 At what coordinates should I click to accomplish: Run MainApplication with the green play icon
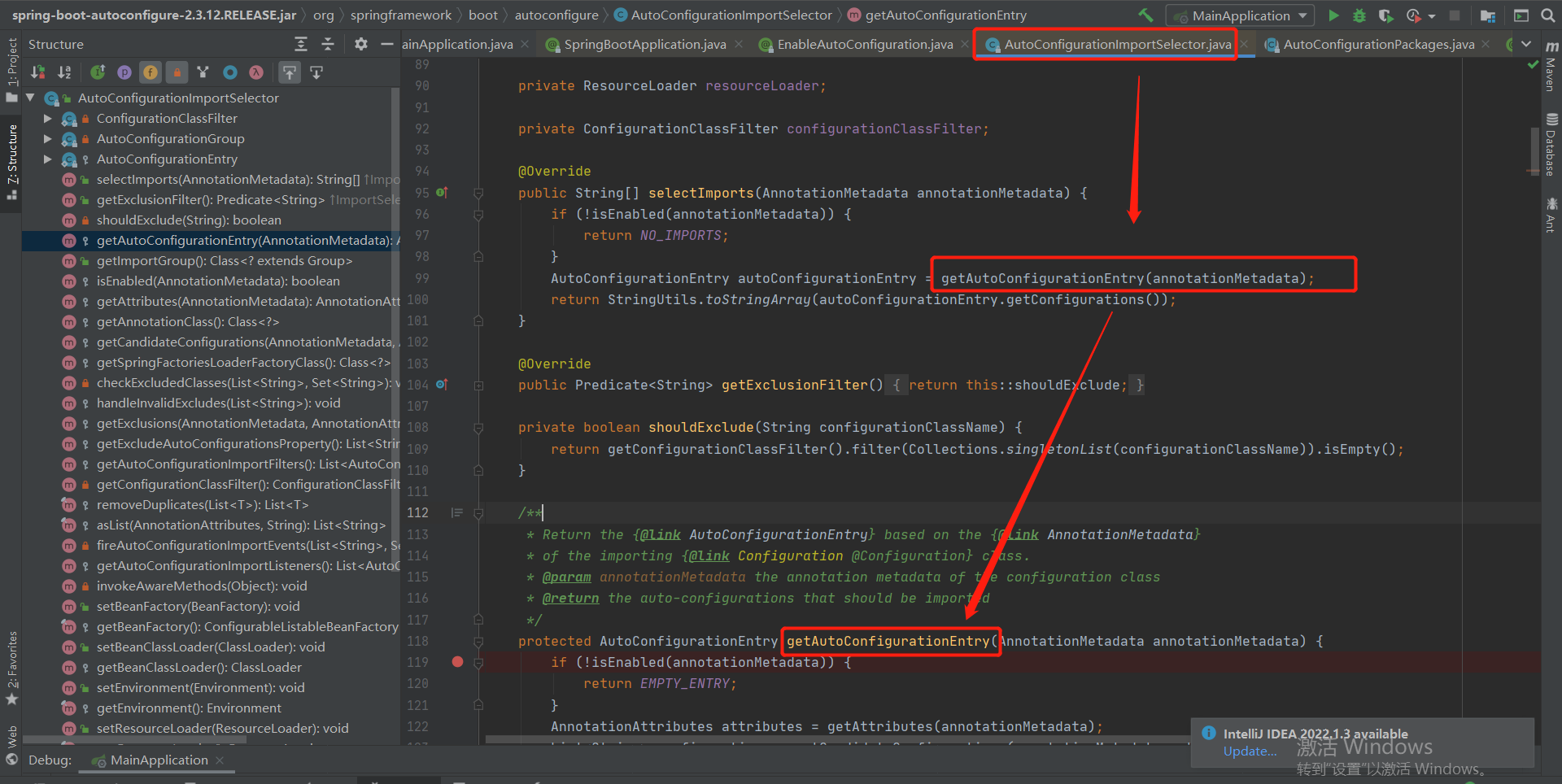tap(1333, 15)
